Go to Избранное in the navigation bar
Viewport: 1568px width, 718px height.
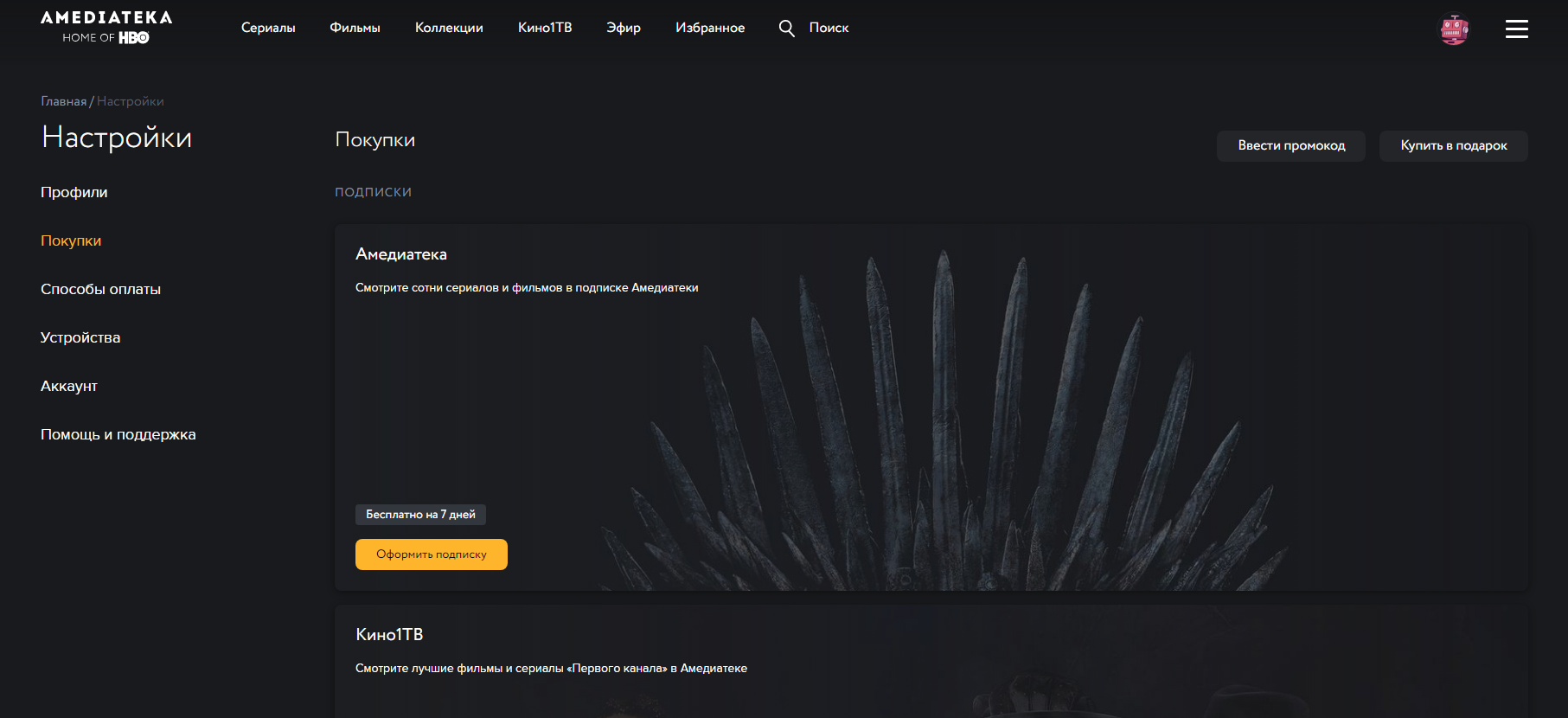pos(710,28)
